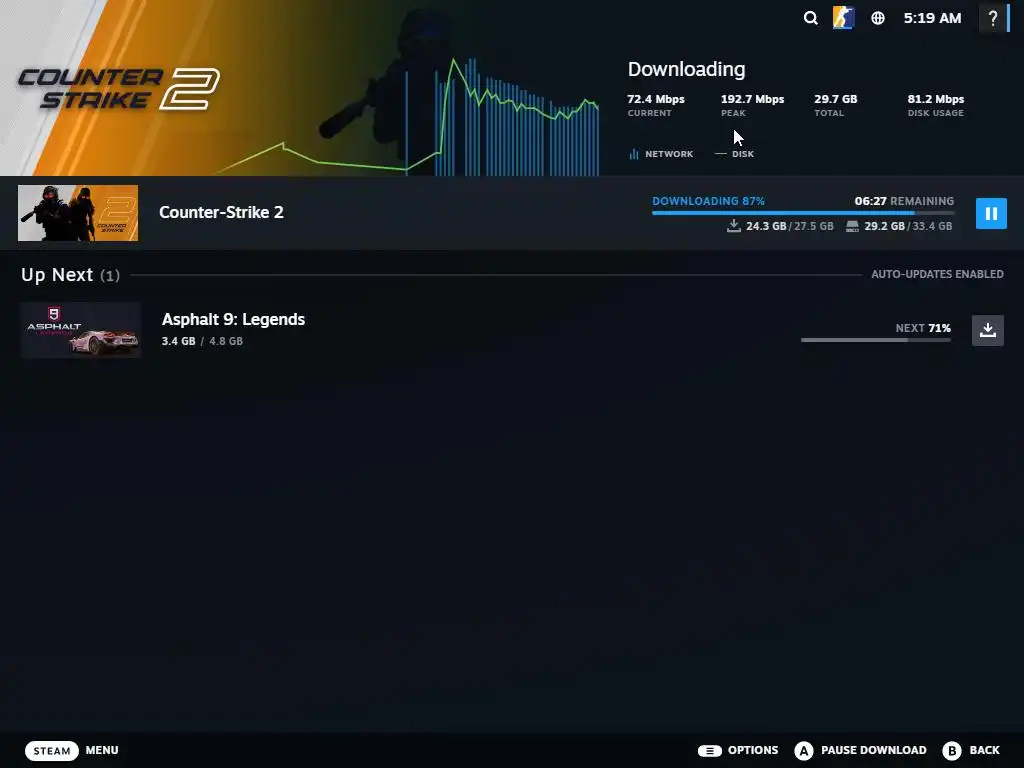
Task: Open Options from the footer
Action: [753, 750]
